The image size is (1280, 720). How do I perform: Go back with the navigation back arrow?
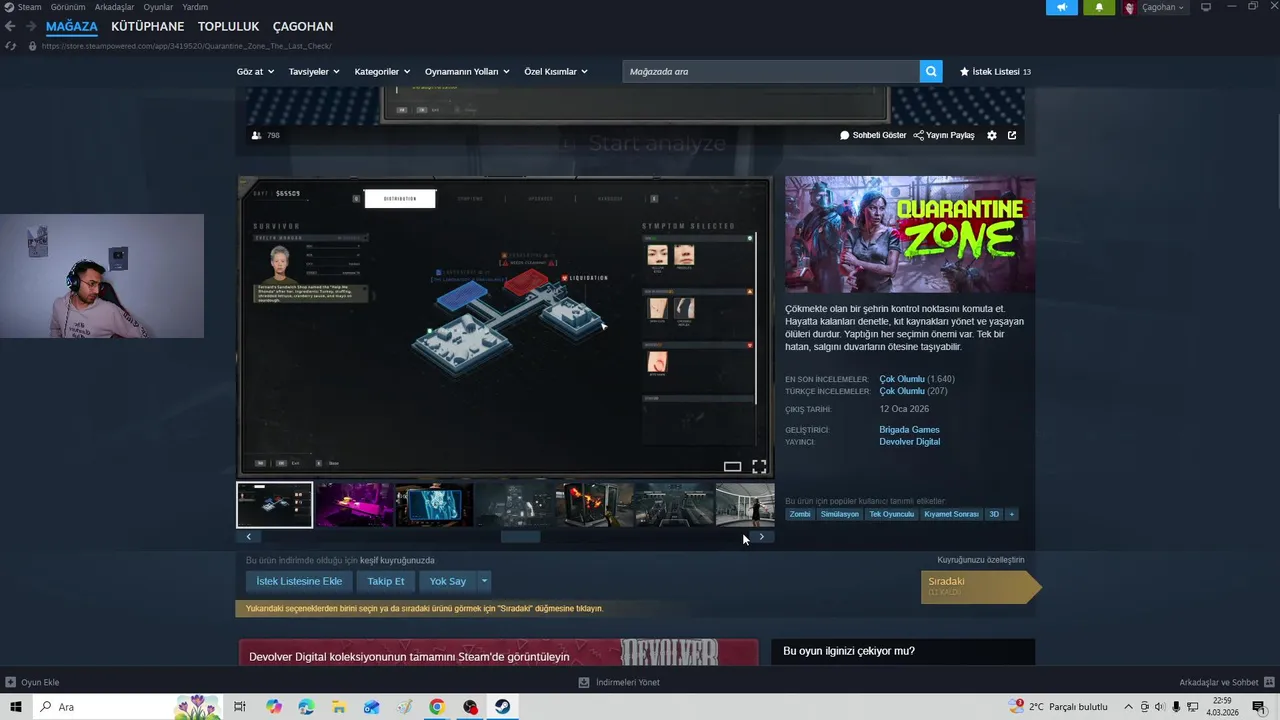[10, 26]
